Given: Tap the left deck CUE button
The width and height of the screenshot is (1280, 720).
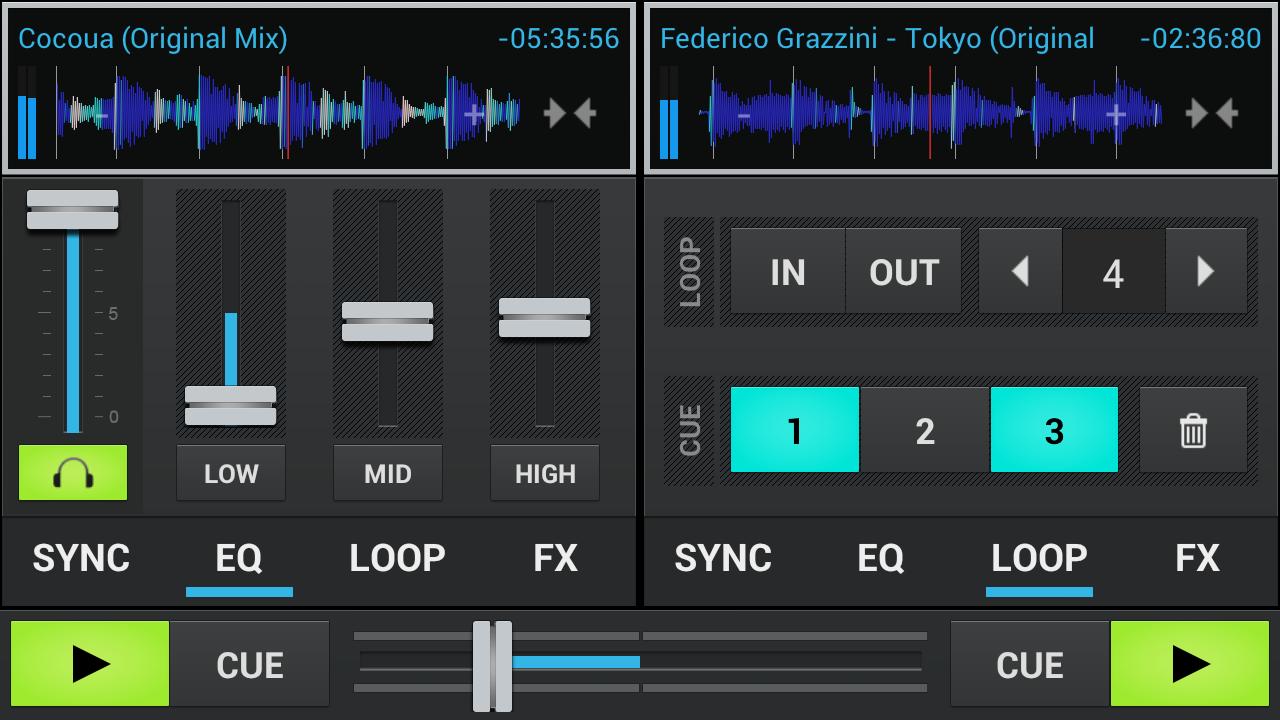Looking at the screenshot, I should pyautogui.click(x=249, y=664).
